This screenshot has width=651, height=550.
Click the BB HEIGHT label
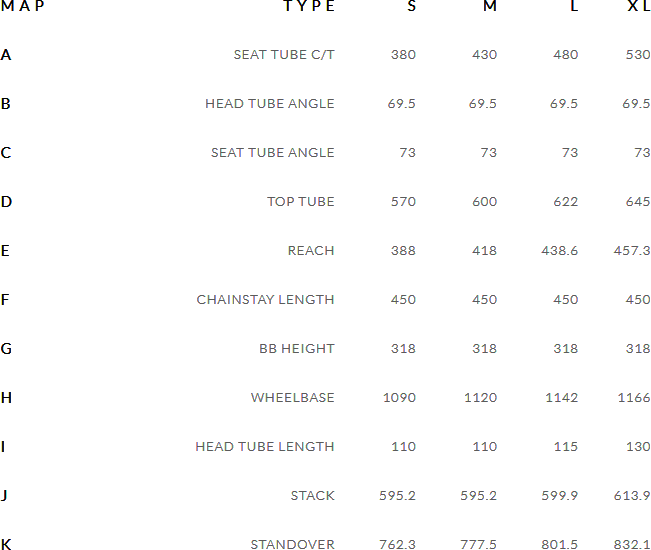296,349
